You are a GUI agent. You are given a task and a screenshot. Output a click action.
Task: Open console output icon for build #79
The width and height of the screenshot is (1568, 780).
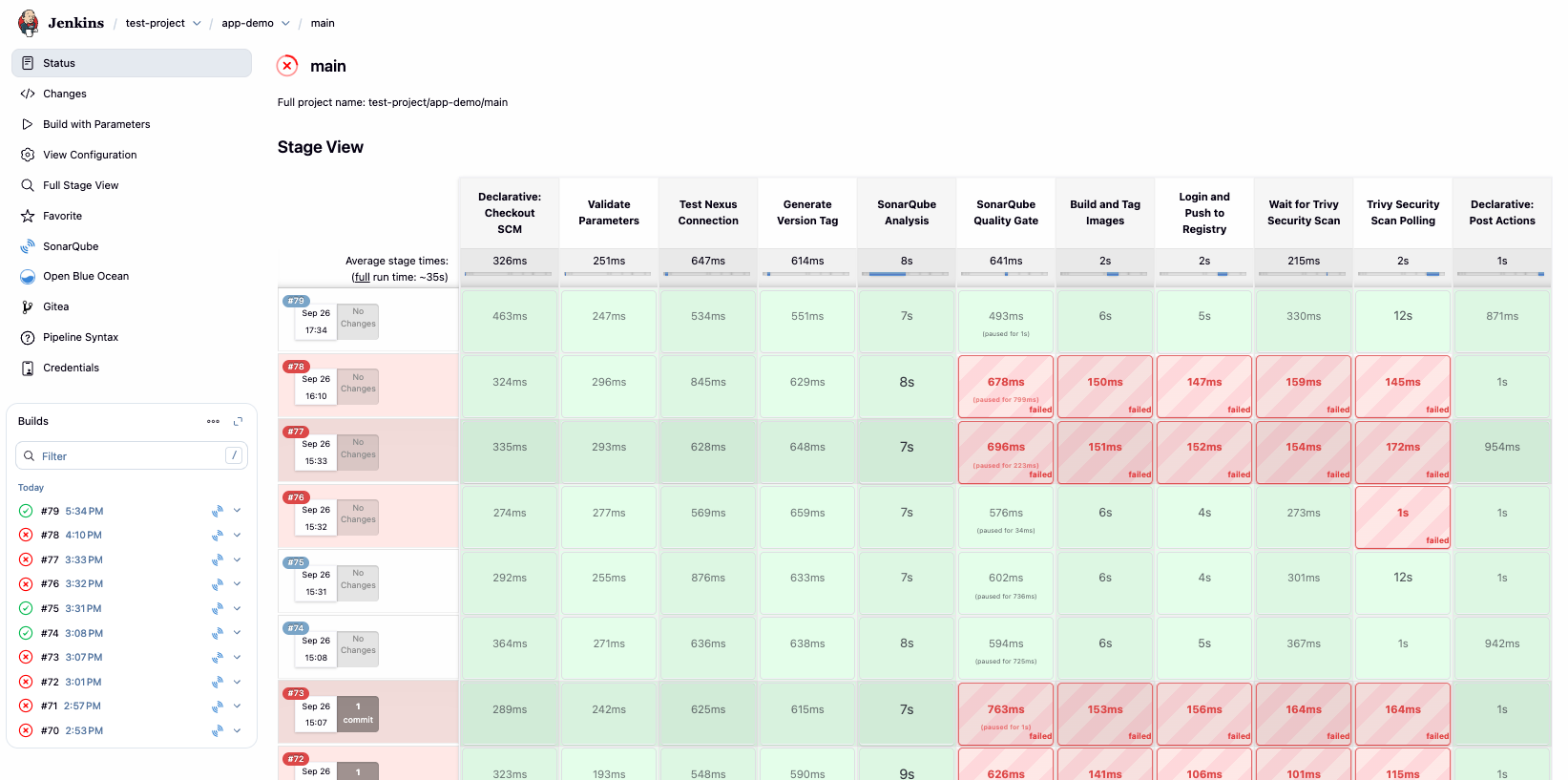tap(218, 511)
